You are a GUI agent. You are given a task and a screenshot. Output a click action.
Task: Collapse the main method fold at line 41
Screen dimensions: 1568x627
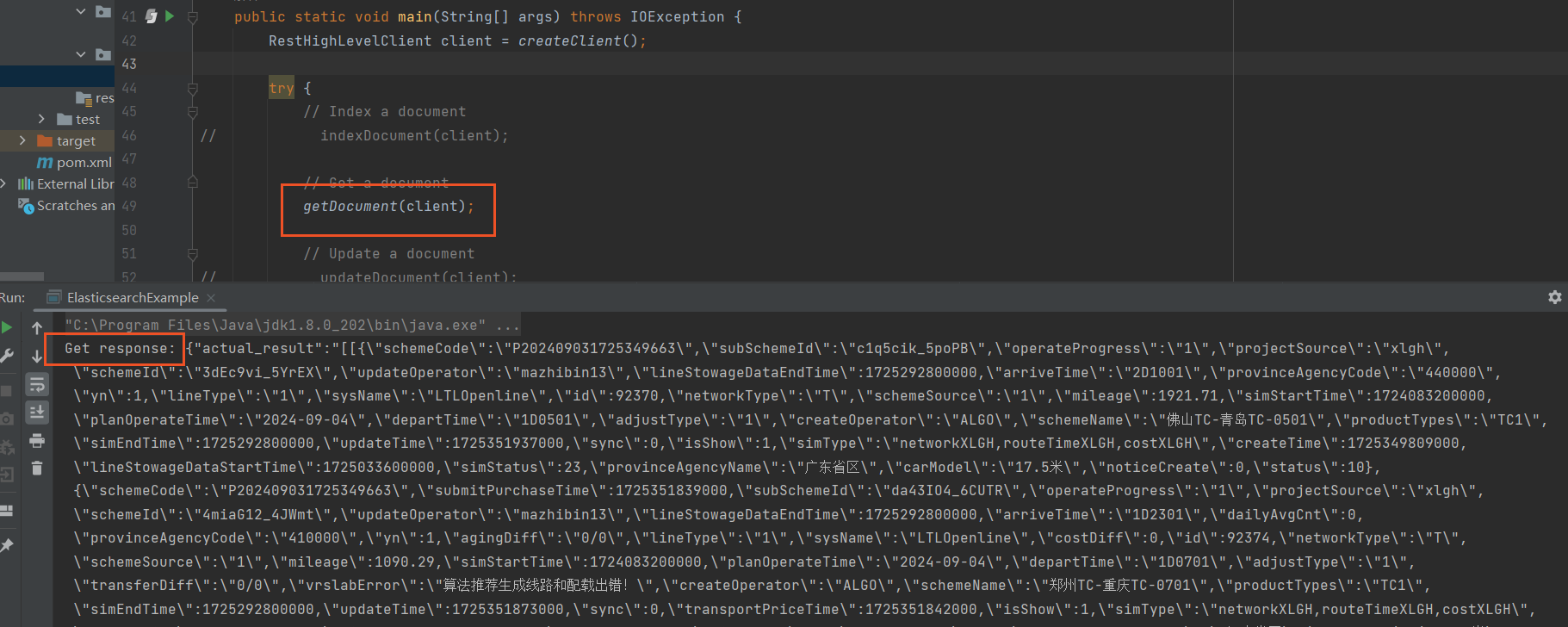[193, 17]
